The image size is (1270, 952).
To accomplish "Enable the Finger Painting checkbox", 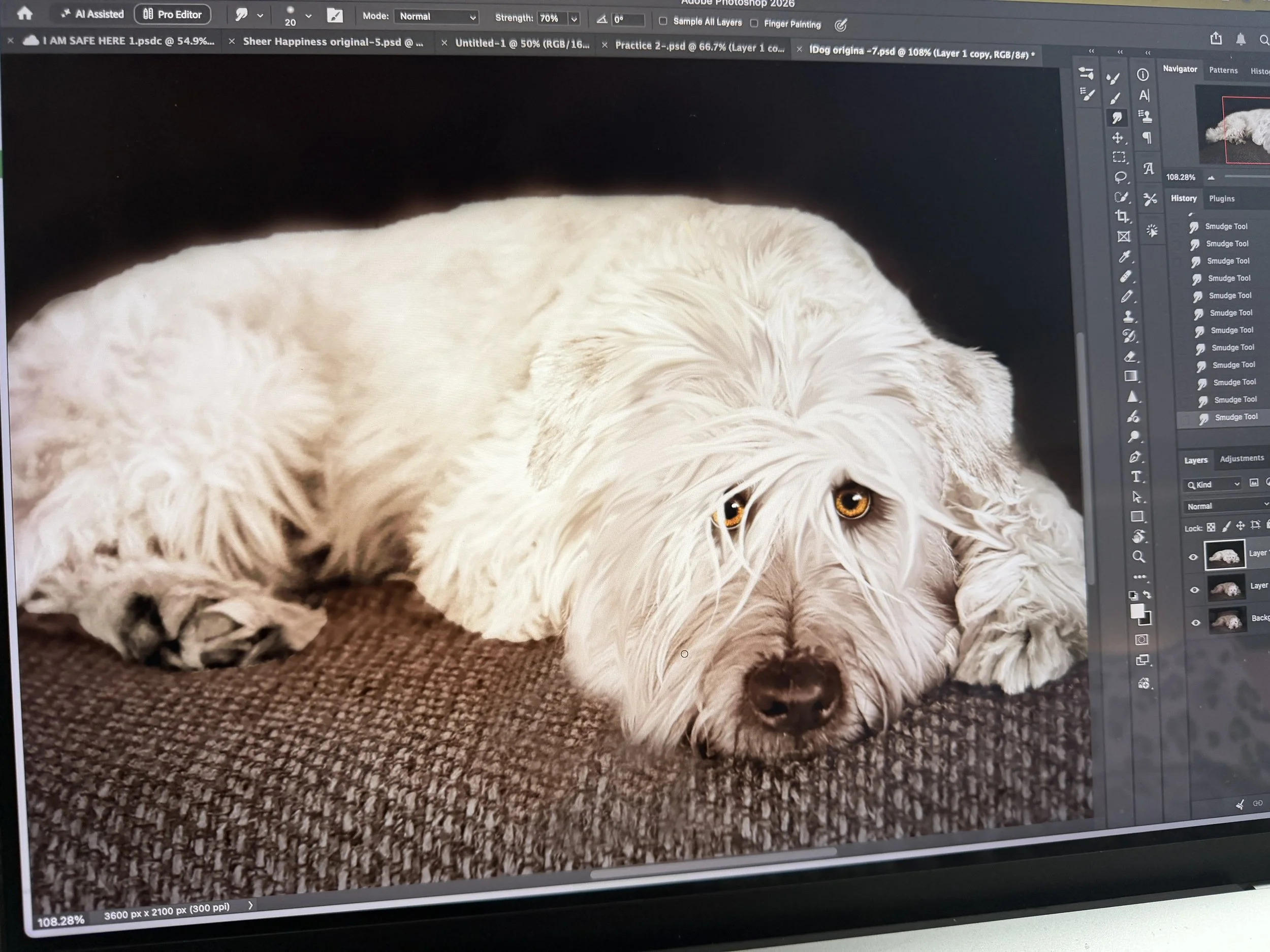I will 754,23.
